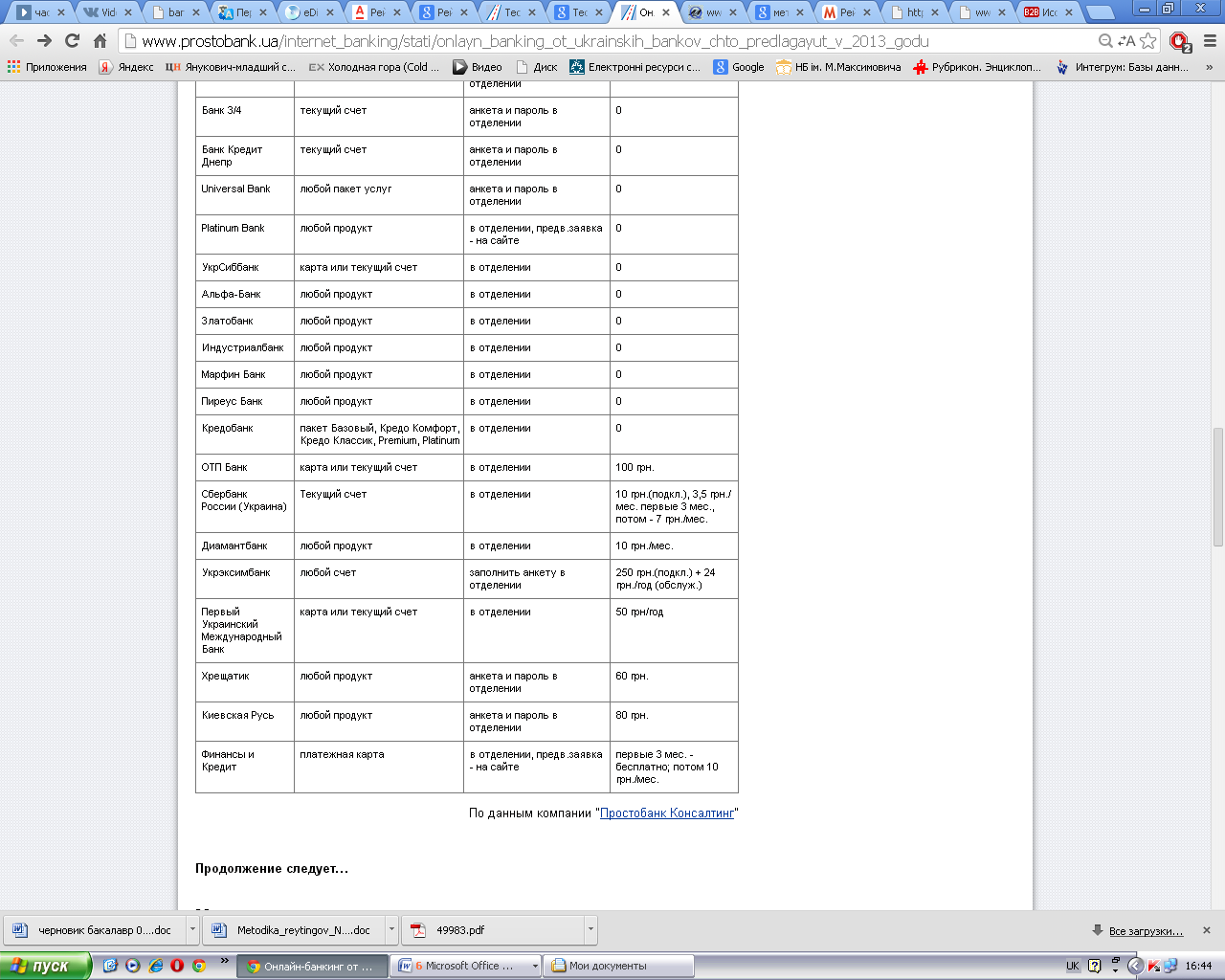Expand hidden system tray icons
Image resolution: width=1225 pixels, height=980 pixels.
pos(1135,966)
